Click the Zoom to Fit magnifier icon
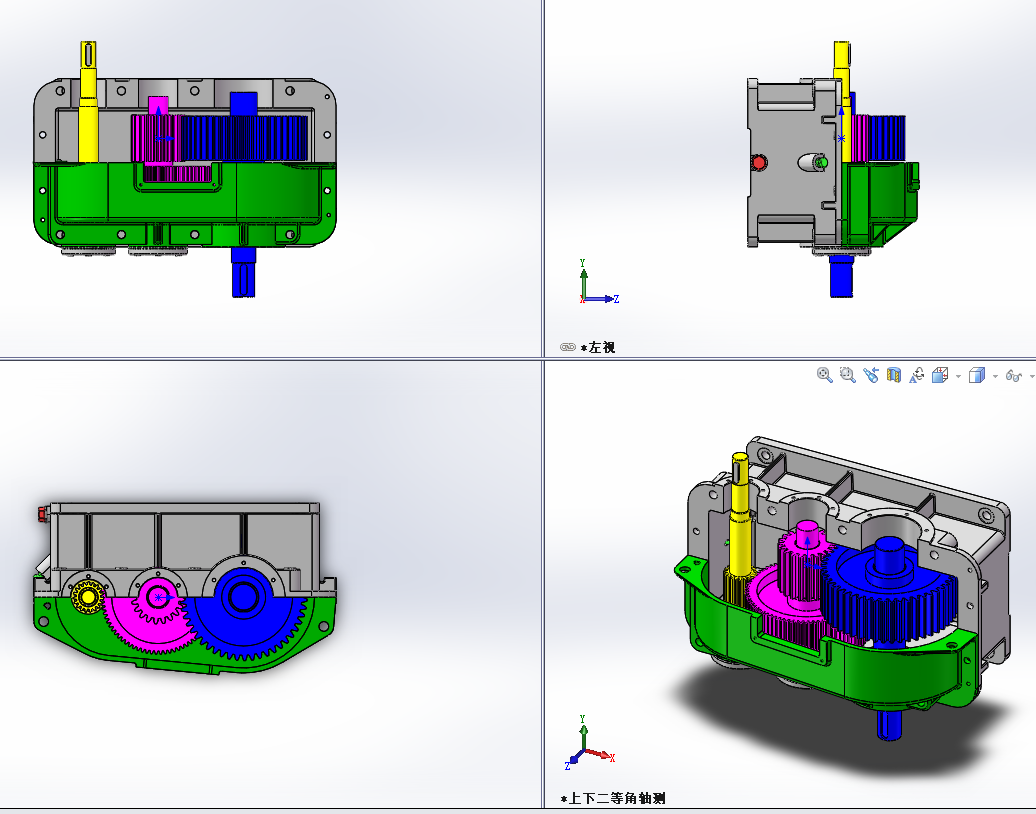 [x=825, y=375]
